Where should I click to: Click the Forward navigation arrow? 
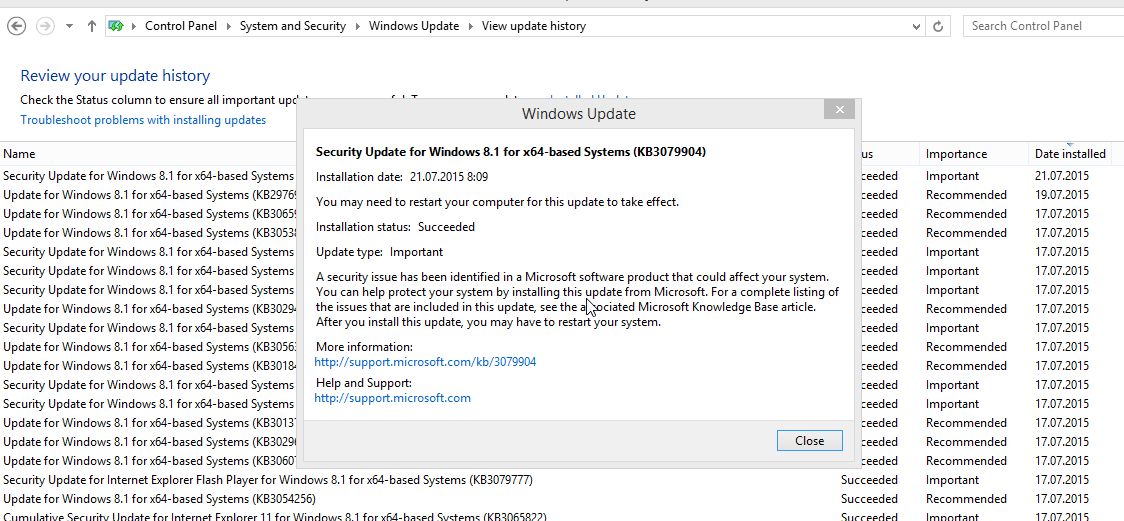[x=44, y=27]
